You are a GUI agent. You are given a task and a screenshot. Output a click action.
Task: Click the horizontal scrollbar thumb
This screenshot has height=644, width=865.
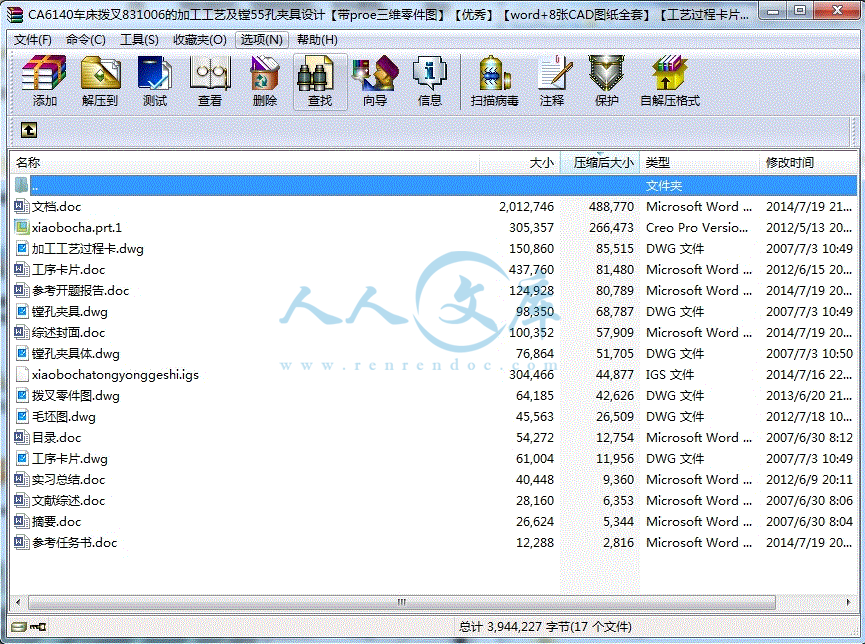402,602
